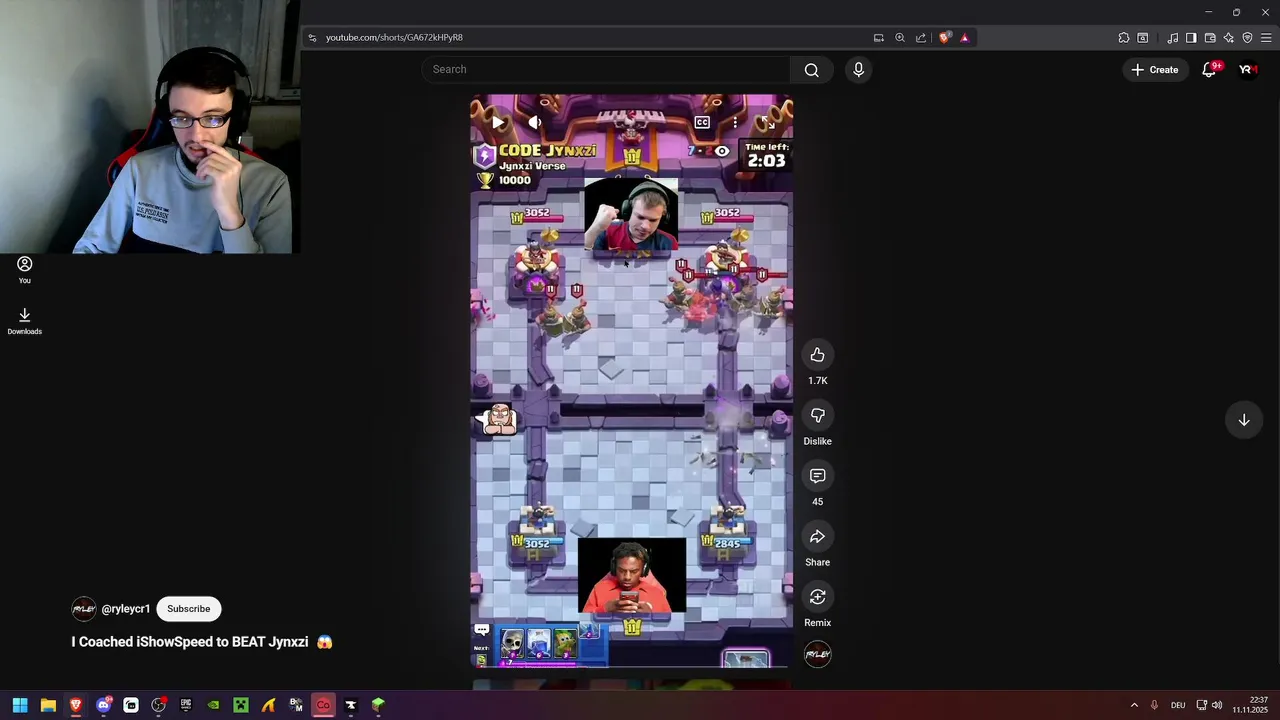
Task: Open the @ryleycr1 channel link
Action: (x=126, y=609)
